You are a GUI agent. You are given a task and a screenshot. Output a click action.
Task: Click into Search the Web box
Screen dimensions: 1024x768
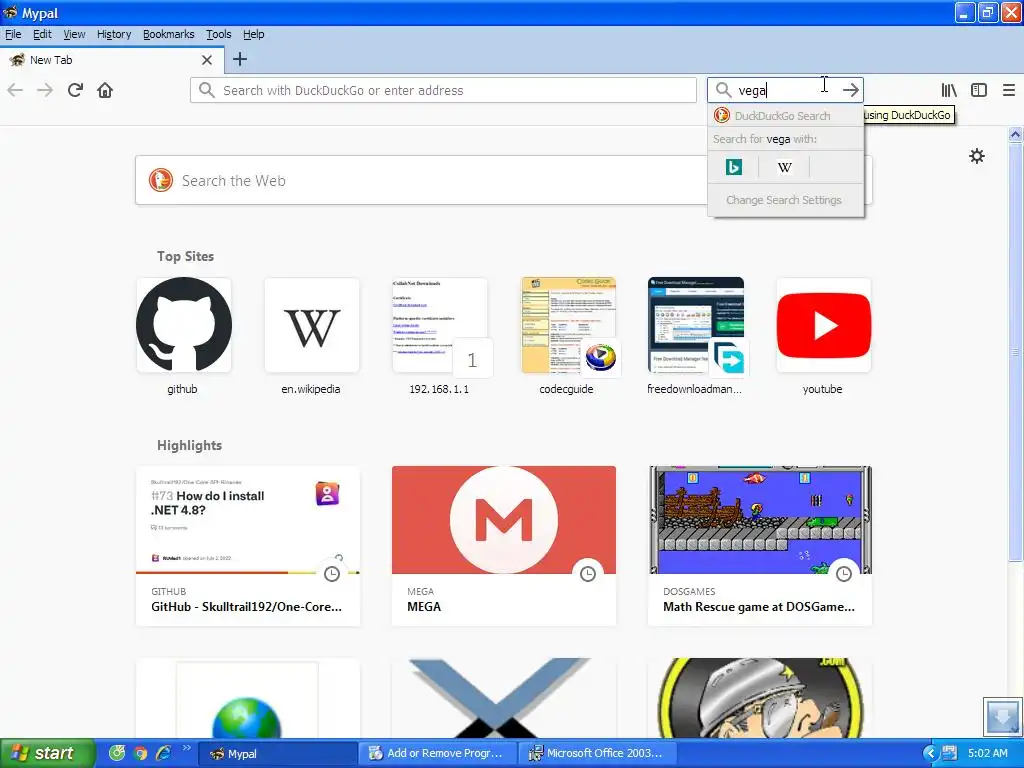coord(421,180)
